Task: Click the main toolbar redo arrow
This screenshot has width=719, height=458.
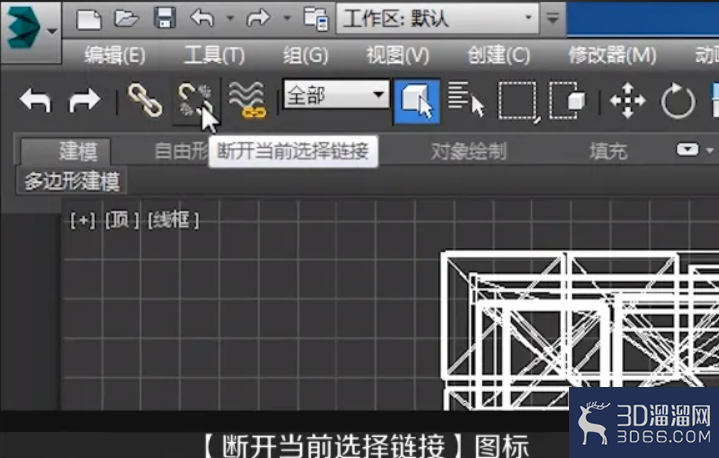Action: [84, 100]
